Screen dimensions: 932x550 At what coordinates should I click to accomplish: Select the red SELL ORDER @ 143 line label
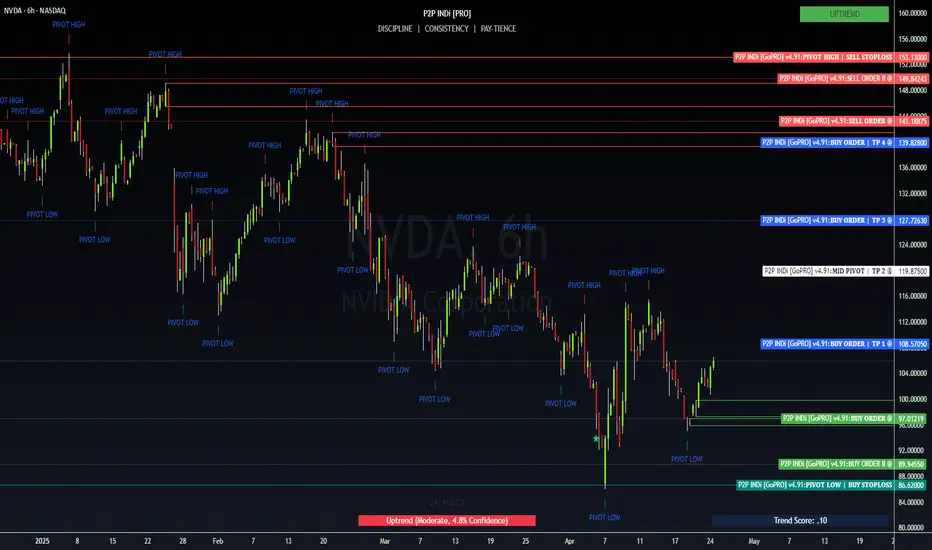pos(836,121)
